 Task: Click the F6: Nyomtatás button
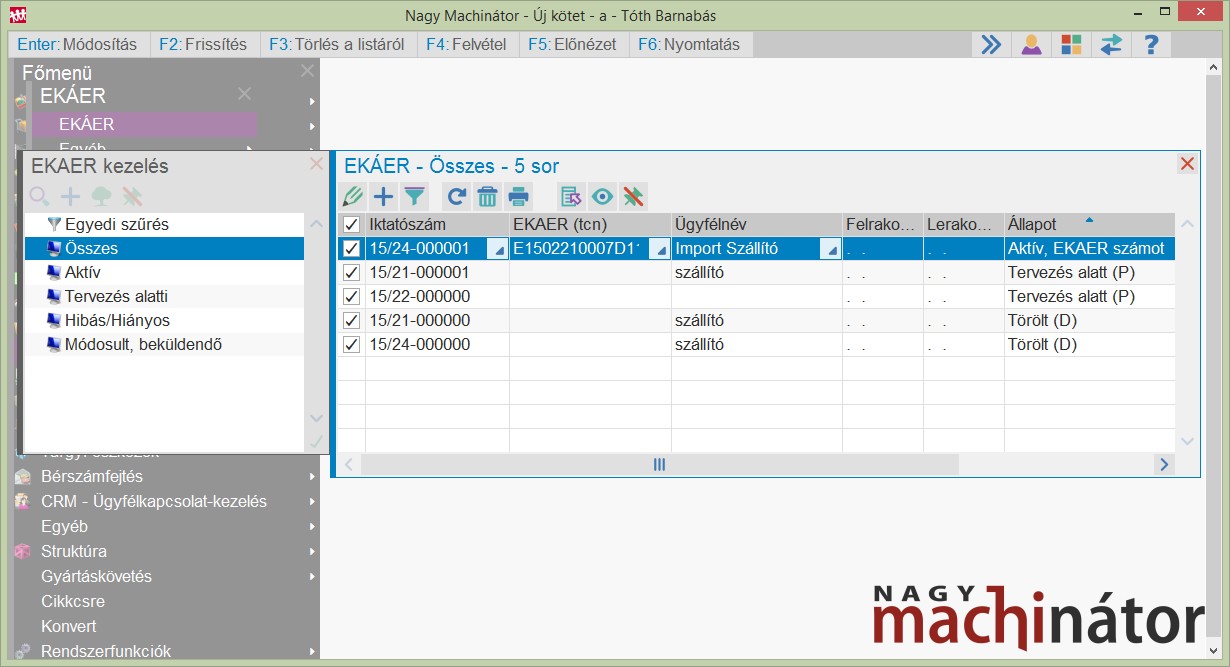click(x=691, y=44)
